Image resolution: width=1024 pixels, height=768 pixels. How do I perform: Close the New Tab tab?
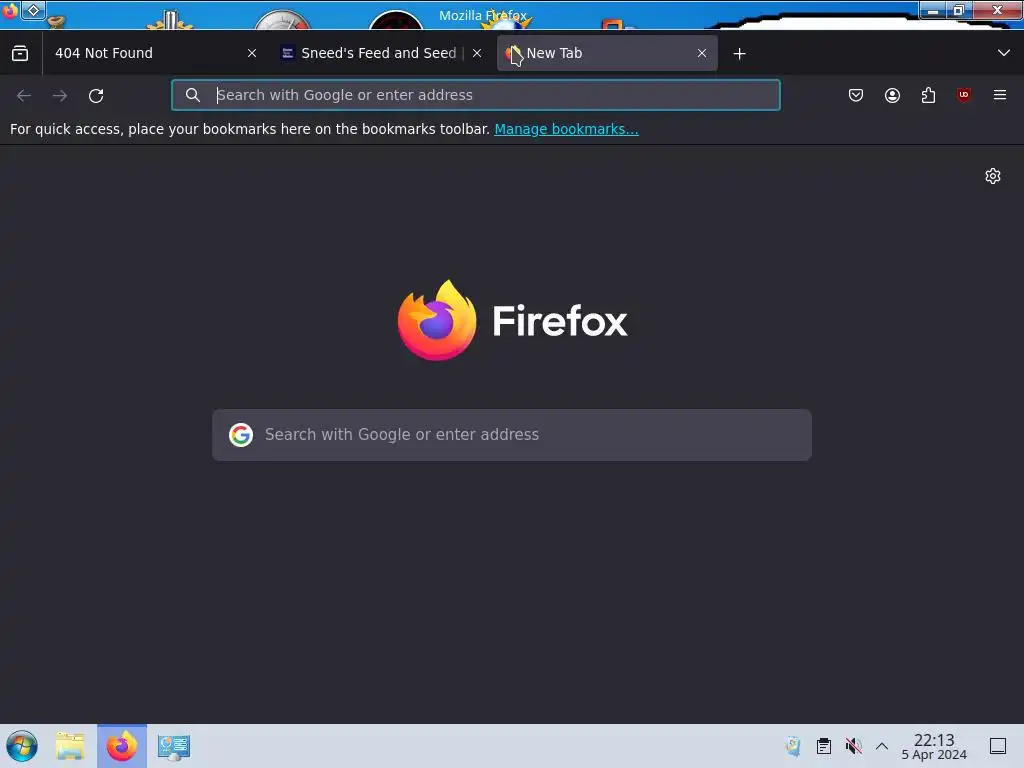coord(702,54)
